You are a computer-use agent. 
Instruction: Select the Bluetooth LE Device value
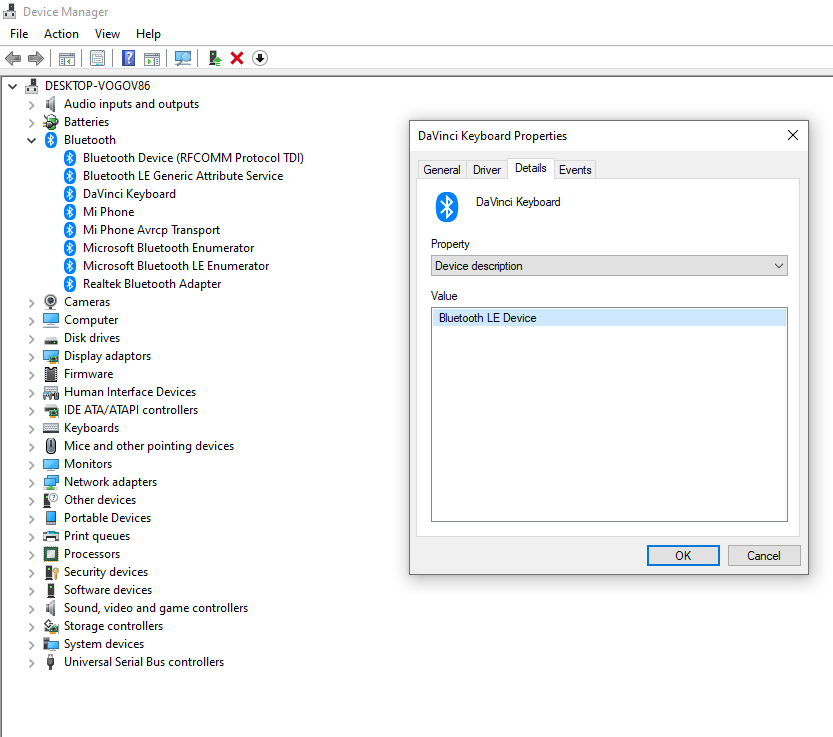coord(609,318)
